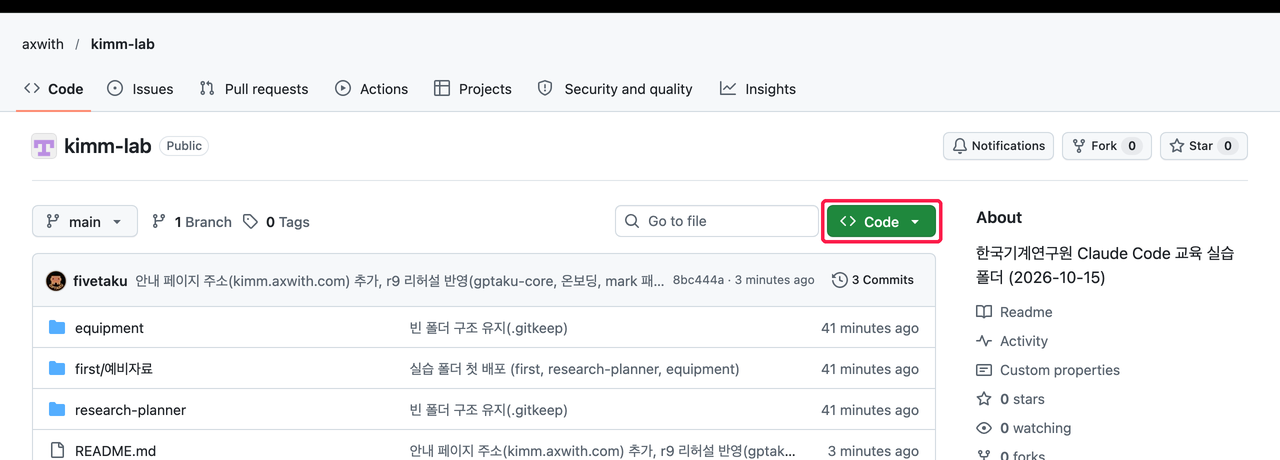Open the research-planner folder
The image size is (1280, 460).
click(x=130, y=410)
